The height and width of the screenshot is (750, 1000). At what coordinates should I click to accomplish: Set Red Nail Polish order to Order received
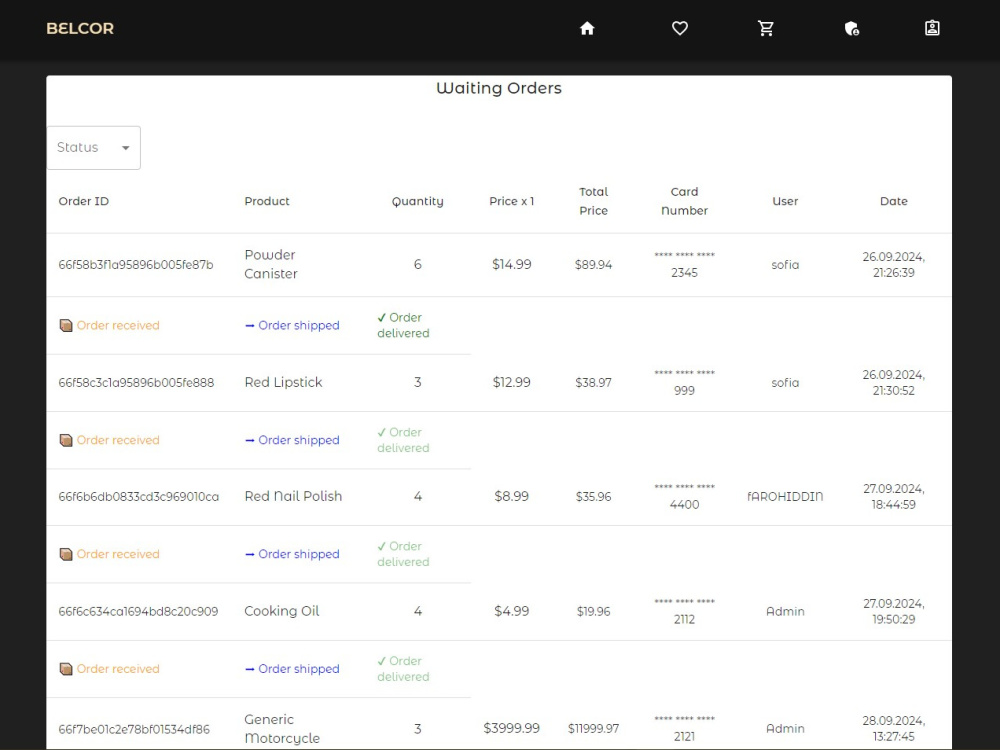point(110,554)
